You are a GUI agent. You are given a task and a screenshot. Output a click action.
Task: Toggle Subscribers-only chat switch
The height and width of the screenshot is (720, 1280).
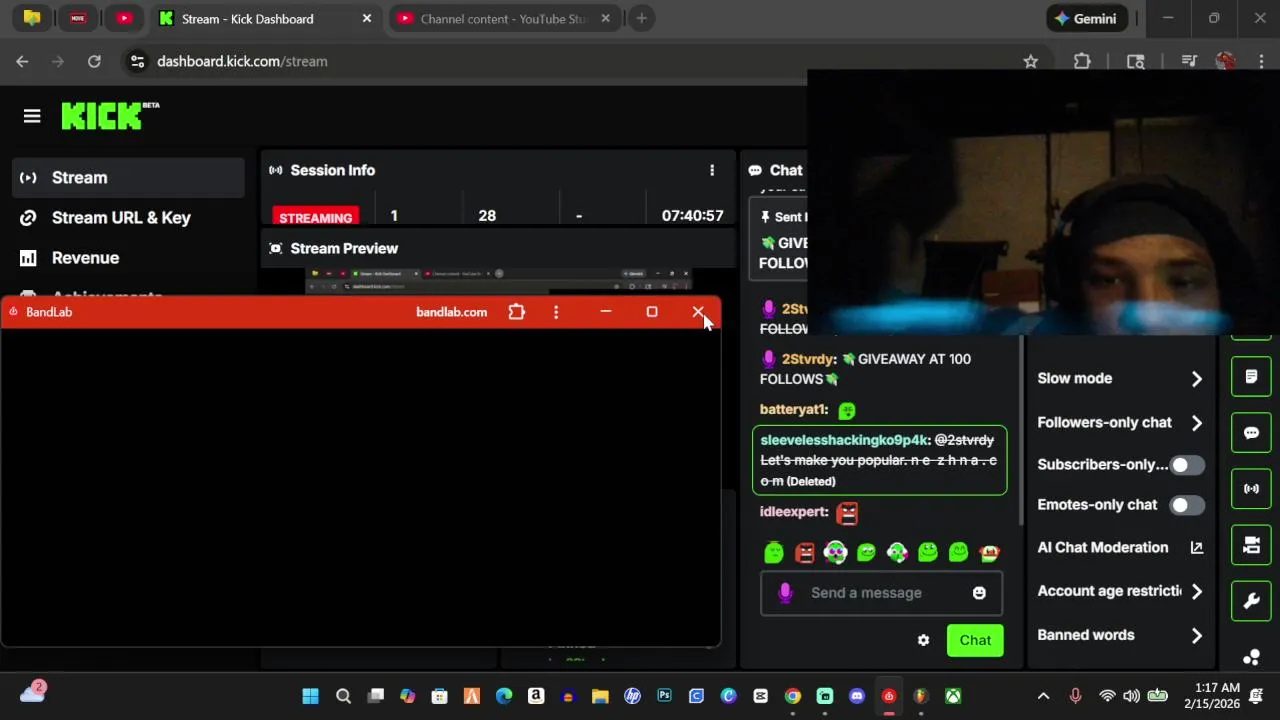tap(1187, 465)
